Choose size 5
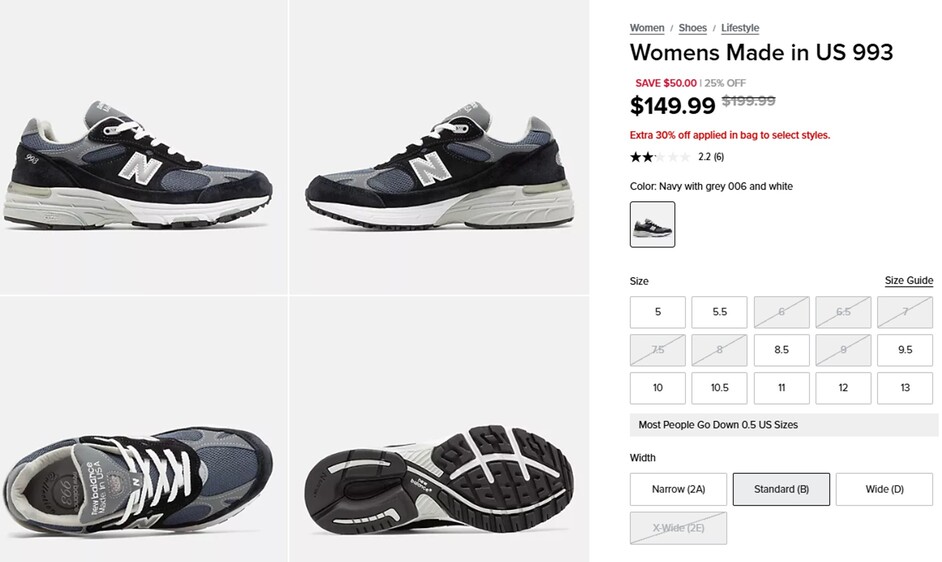The height and width of the screenshot is (562, 942). pos(657,312)
